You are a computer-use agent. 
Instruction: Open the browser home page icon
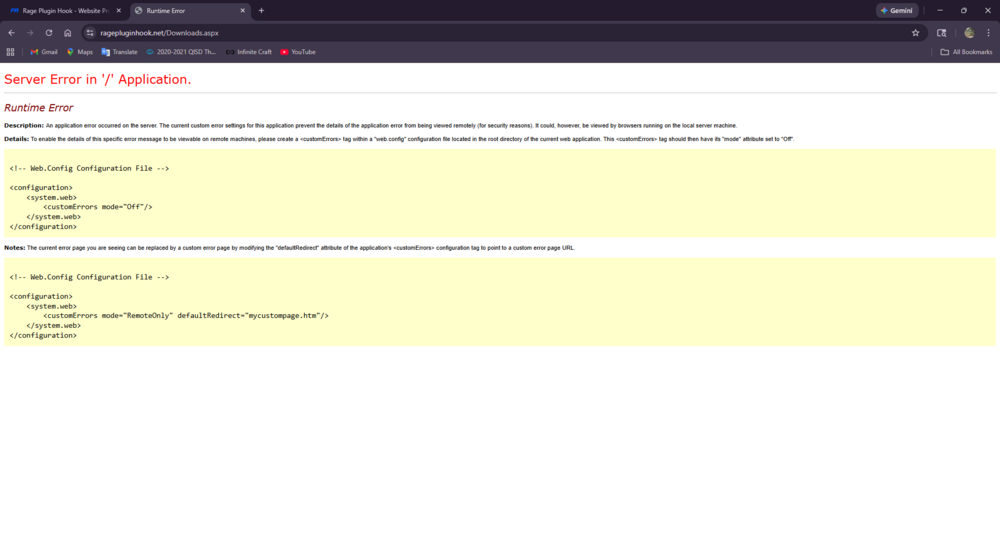68,33
